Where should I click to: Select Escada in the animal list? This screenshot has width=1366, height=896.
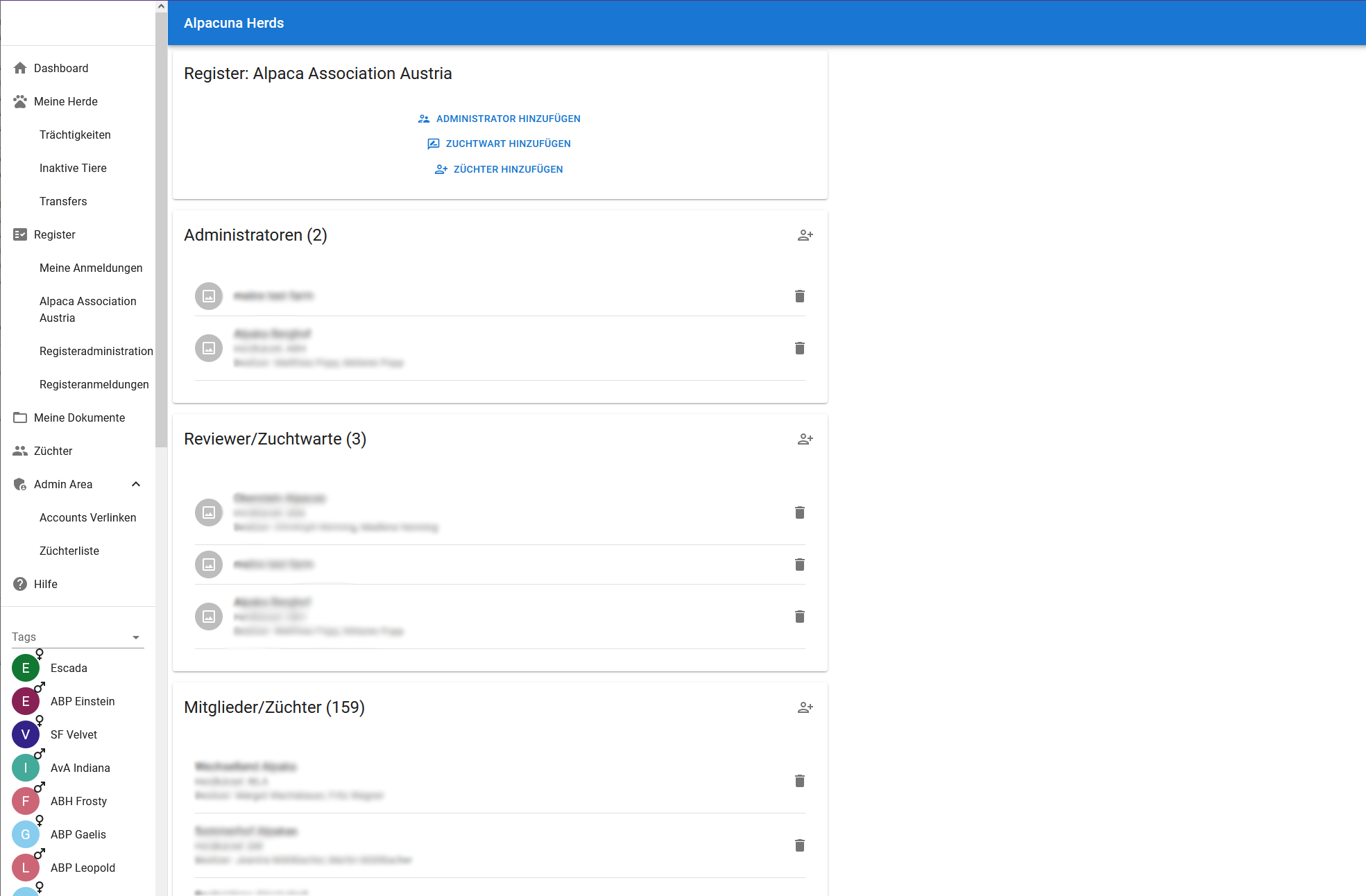(78, 668)
